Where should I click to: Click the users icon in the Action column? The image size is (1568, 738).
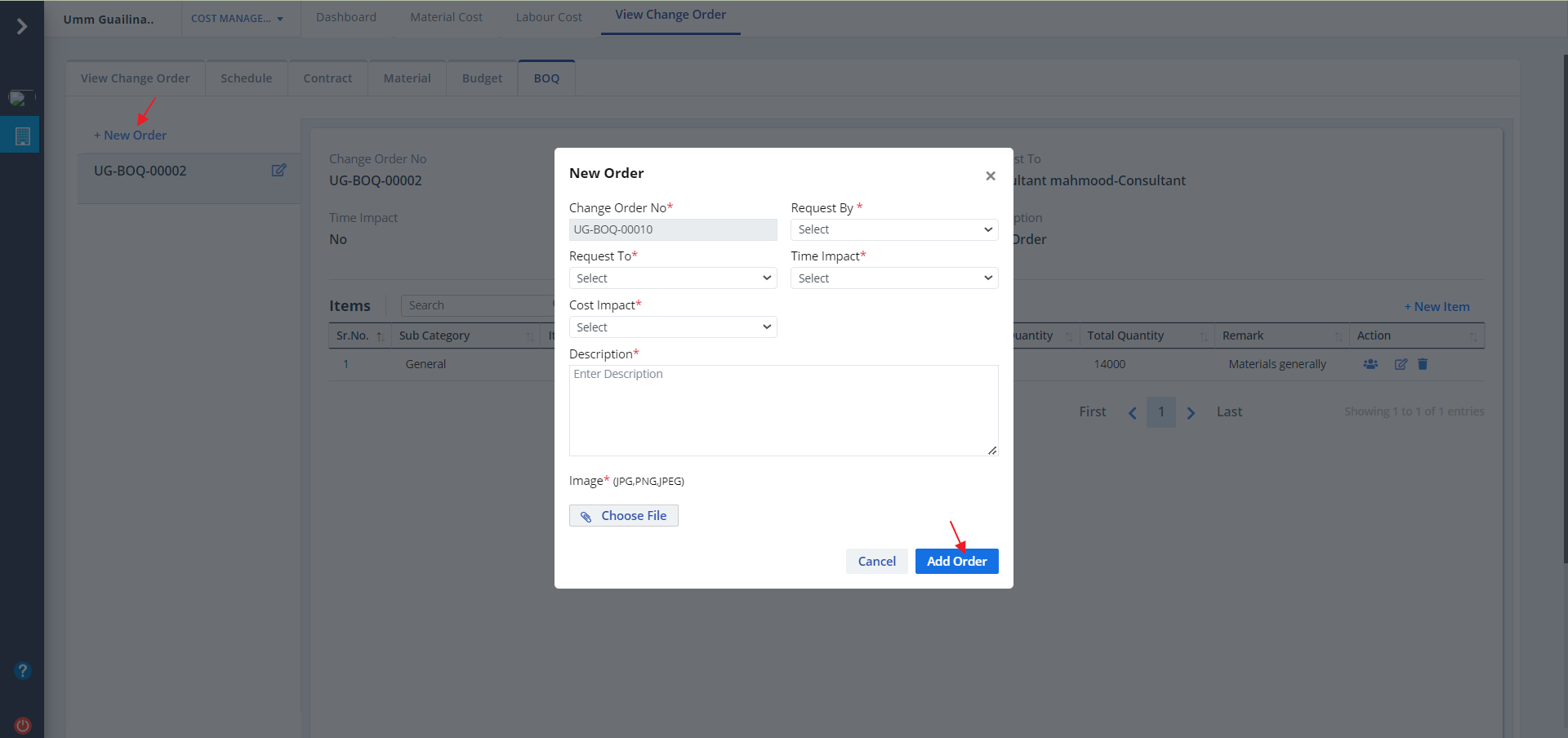tap(1370, 364)
